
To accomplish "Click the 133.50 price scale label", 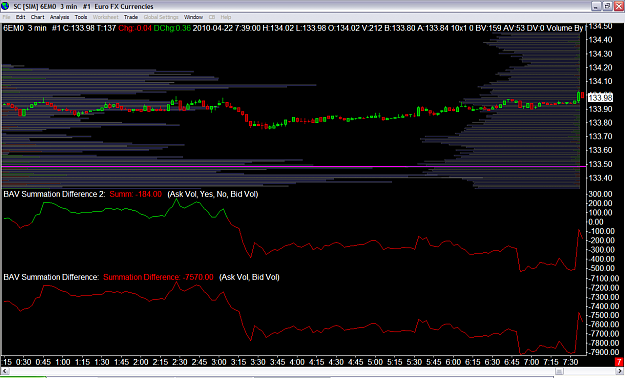I will point(600,164).
